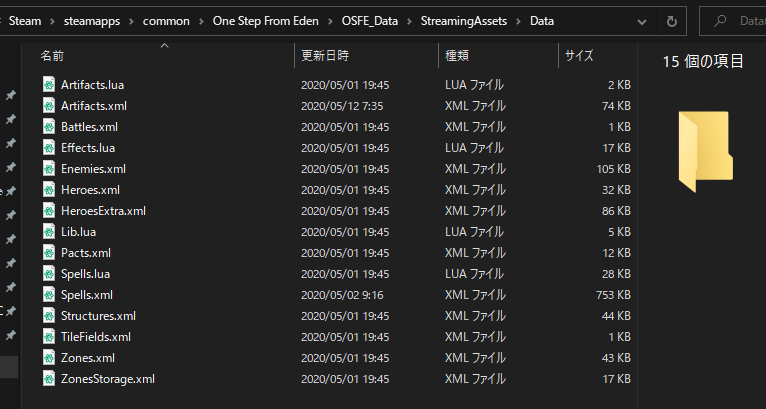
Task: Sort files by 更新日時 column header
Action: (325, 56)
